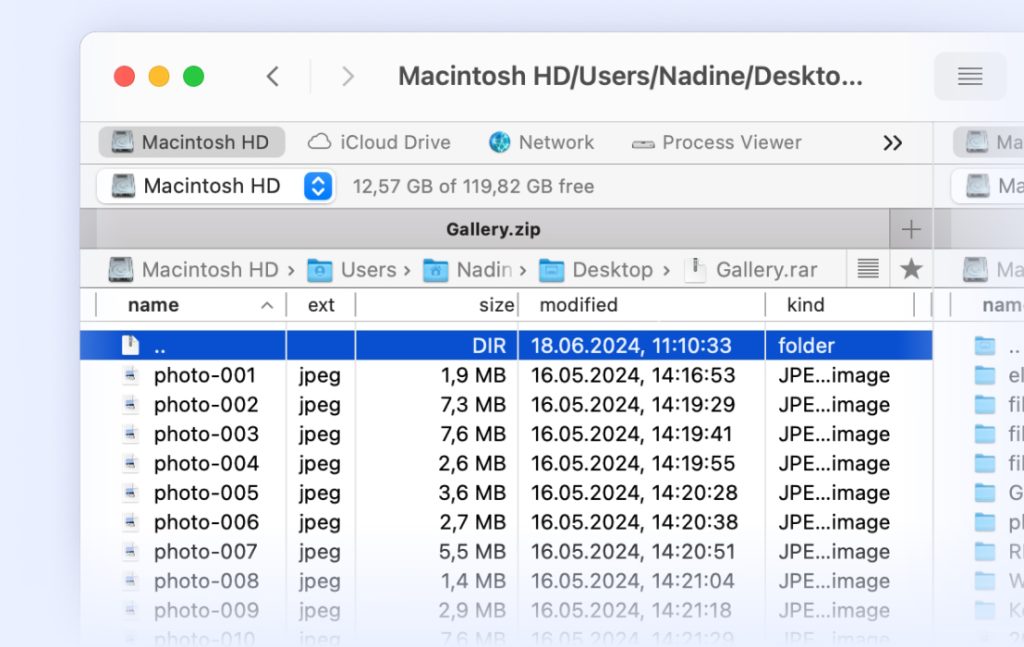
Task: Open the history list icon beside the breadcrumb
Action: [866, 268]
